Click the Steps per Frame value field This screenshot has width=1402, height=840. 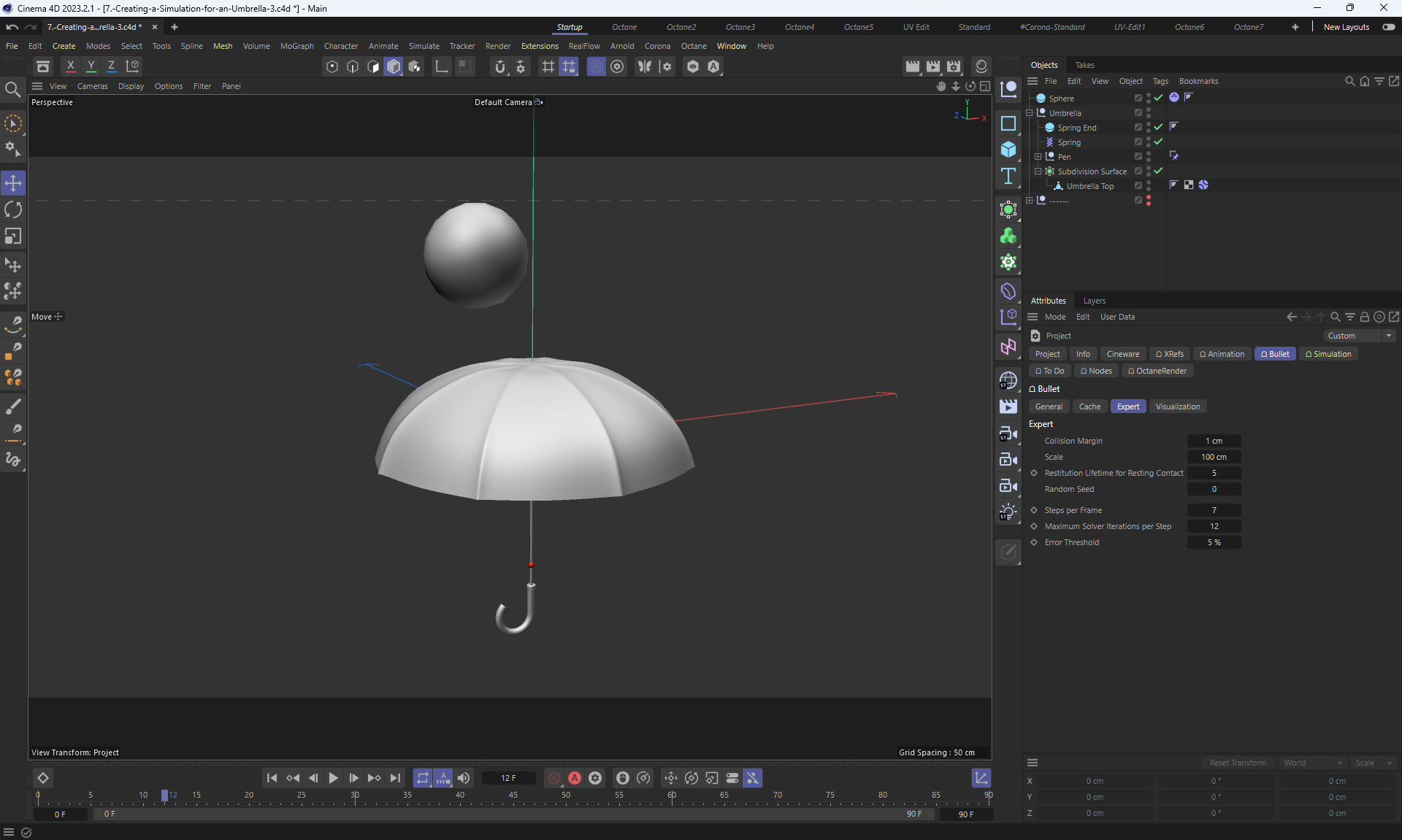1214,510
